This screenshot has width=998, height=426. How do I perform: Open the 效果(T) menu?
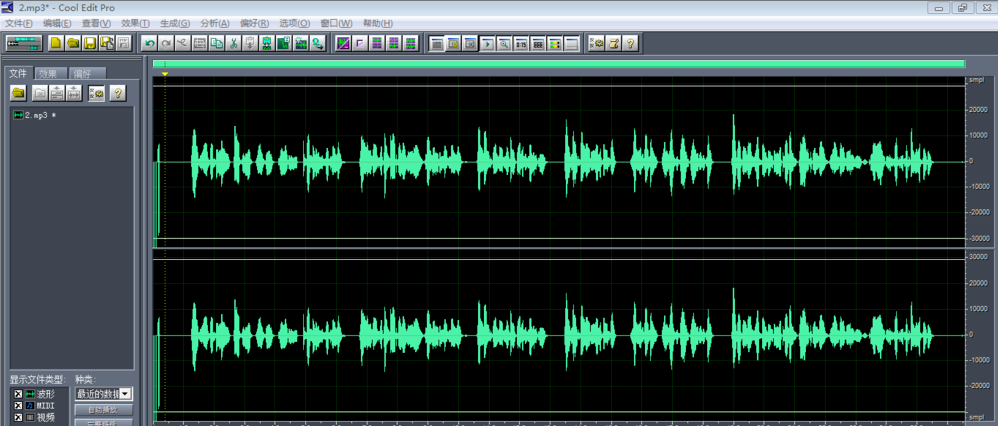[x=135, y=23]
